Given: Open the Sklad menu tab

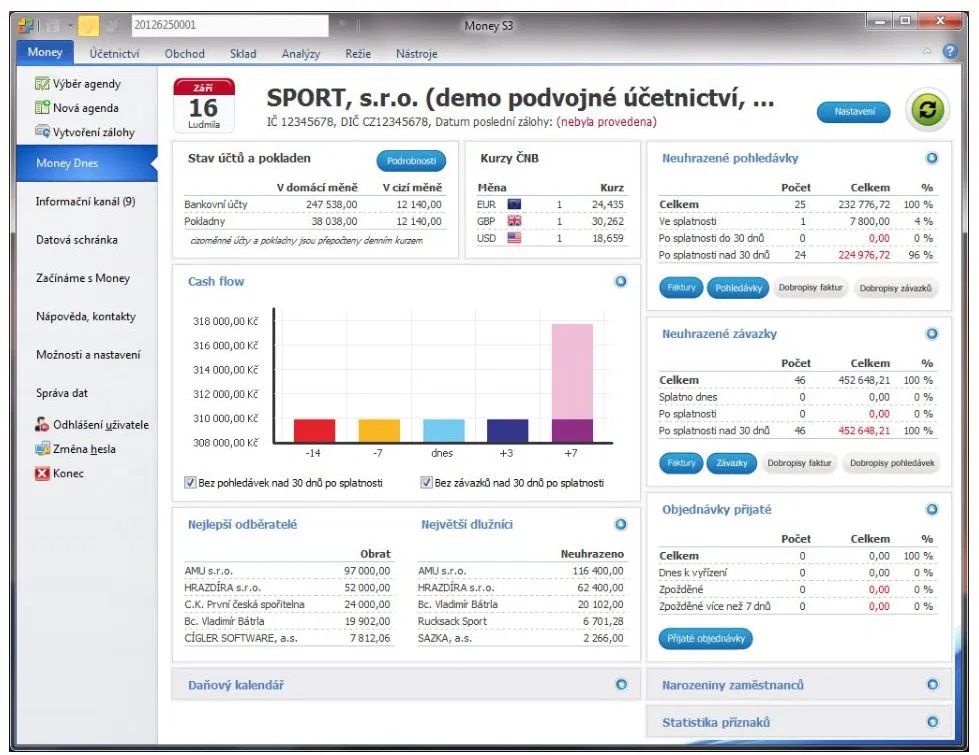Looking at the screenshot, I should pyautogui.click(x=243, y=54).
